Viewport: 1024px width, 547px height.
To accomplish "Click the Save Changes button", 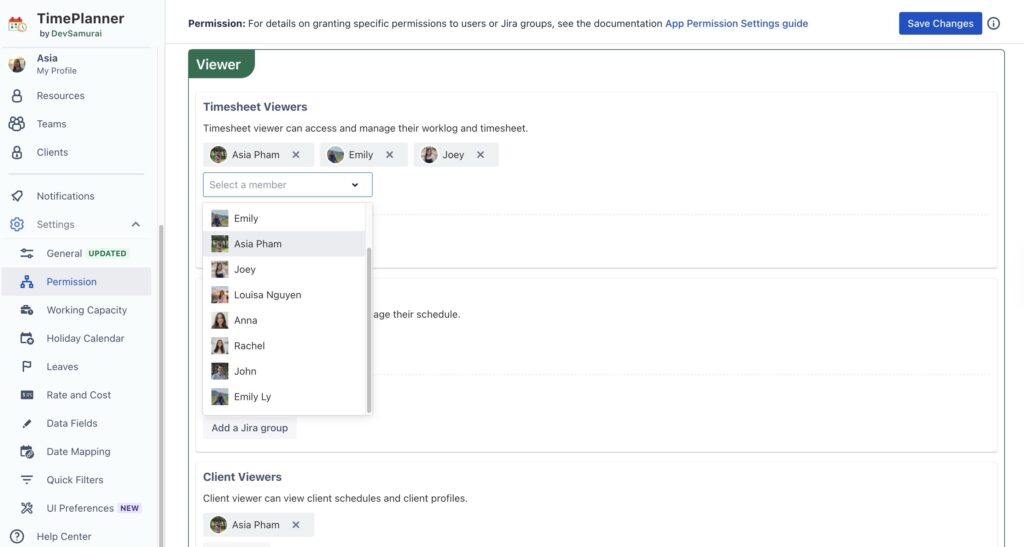I will [x=940, y=23].
